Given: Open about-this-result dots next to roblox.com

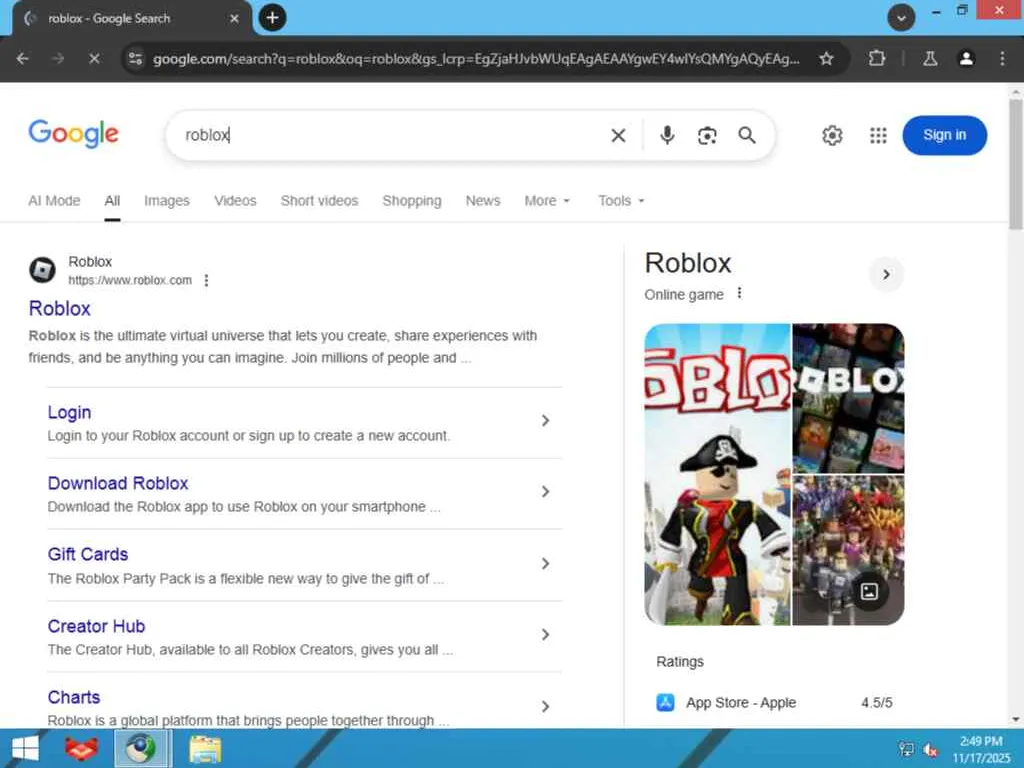Looking at the screenshot, I should click(x=206, y=280).
